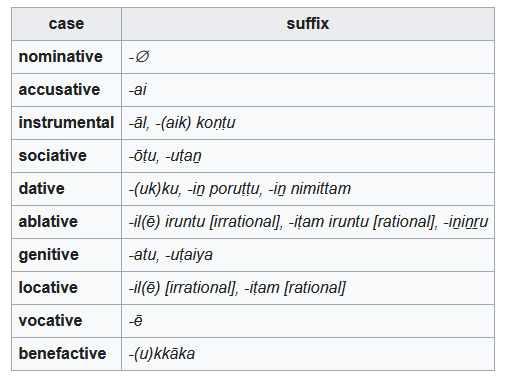Click the vocative suffix -ē
This screenshot has height=388, width=510.
136,321
